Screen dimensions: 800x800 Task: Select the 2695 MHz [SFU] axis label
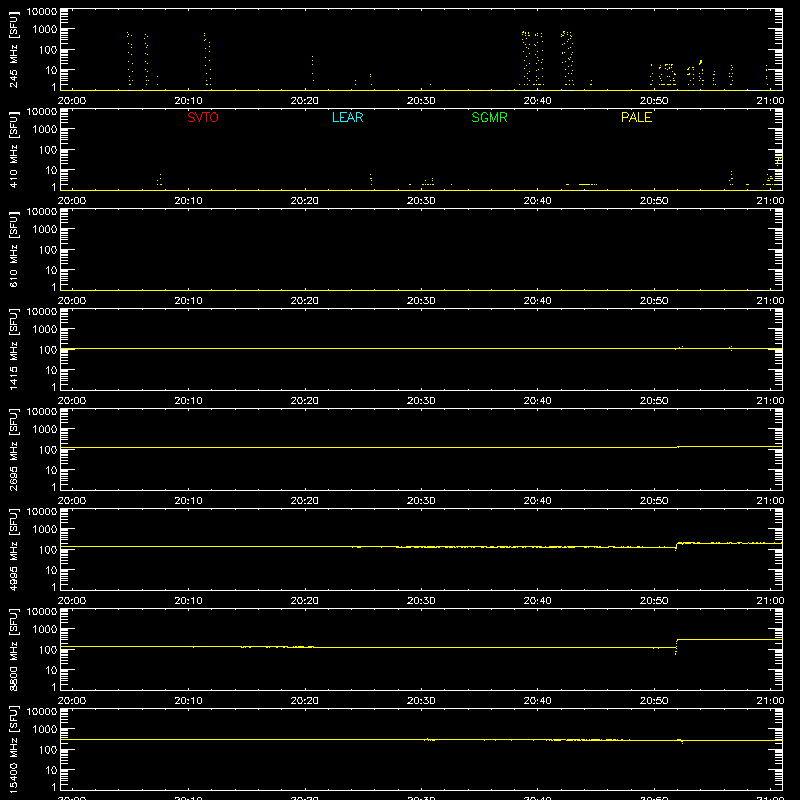(x=14, y=449)
